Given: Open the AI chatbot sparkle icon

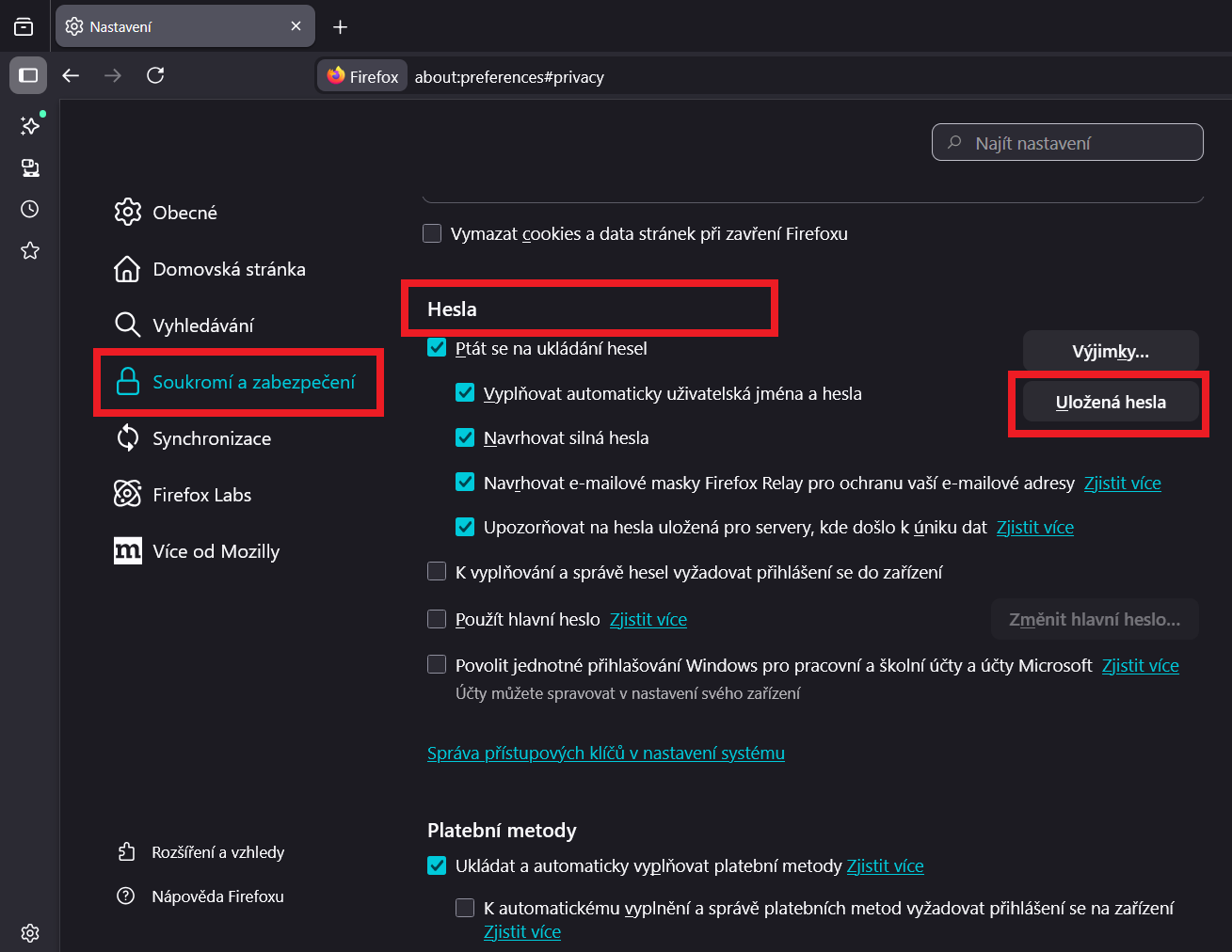Looking at the screenshot, I should (x=30, y=125).
